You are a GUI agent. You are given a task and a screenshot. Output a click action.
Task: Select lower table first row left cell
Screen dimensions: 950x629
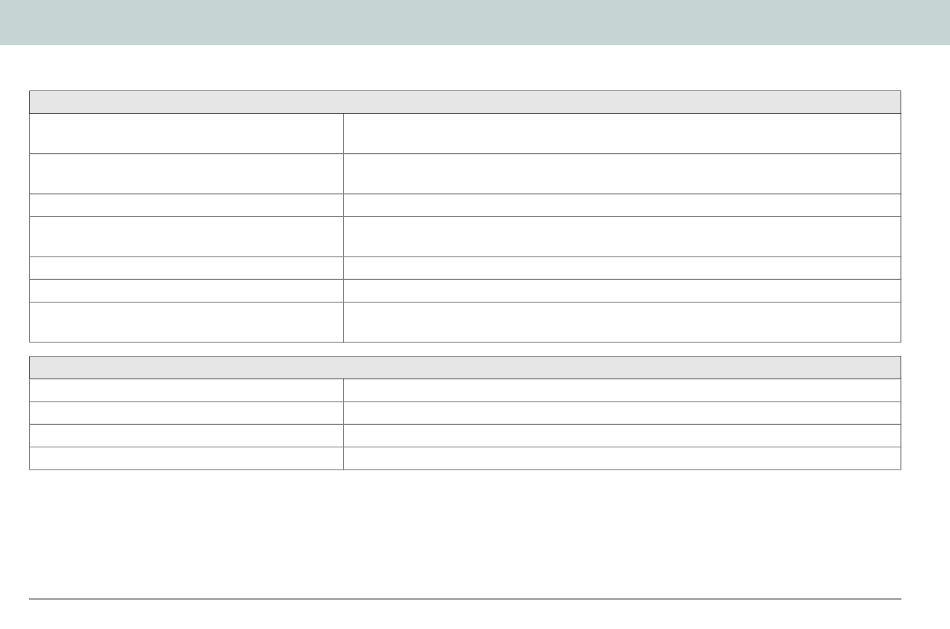coord(187,390)
